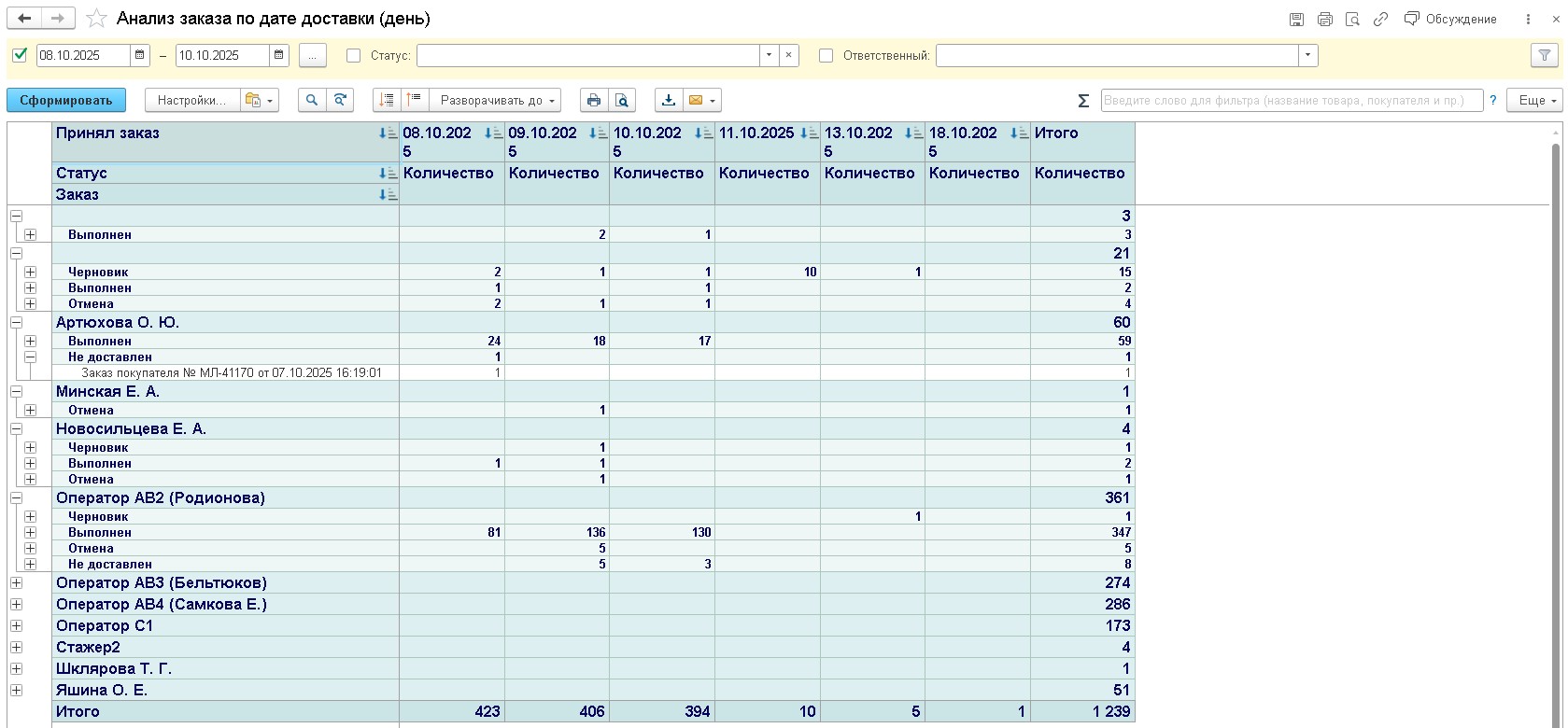
Task: Collapse the Артюхова О. Ю. group
Action: pyautogui.click(x=16, y=323)
